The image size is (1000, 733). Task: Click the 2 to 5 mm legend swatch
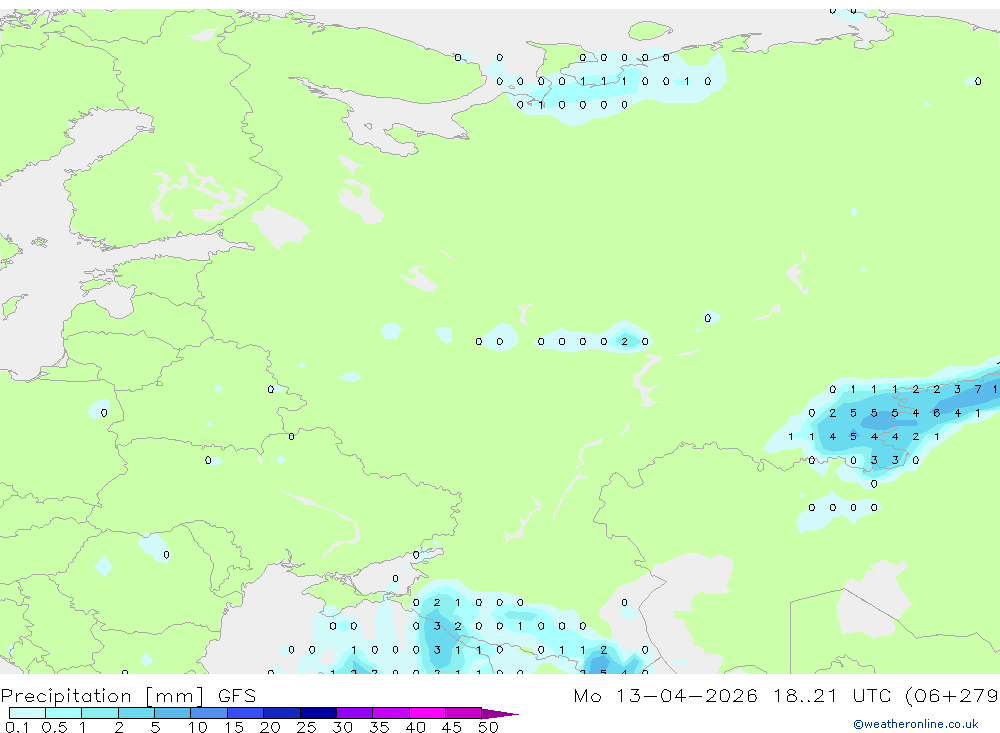tap(136, 713)
